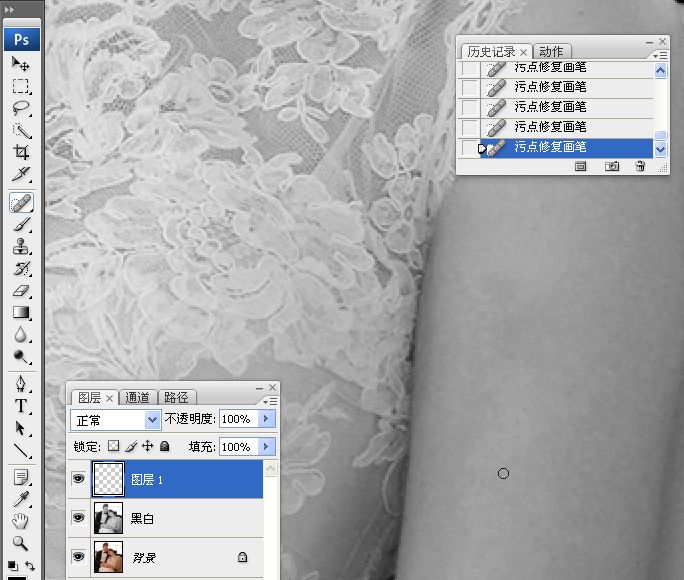Select the Lasso tool
Viewport: 684px width, 580px height.
click(21, 108)
